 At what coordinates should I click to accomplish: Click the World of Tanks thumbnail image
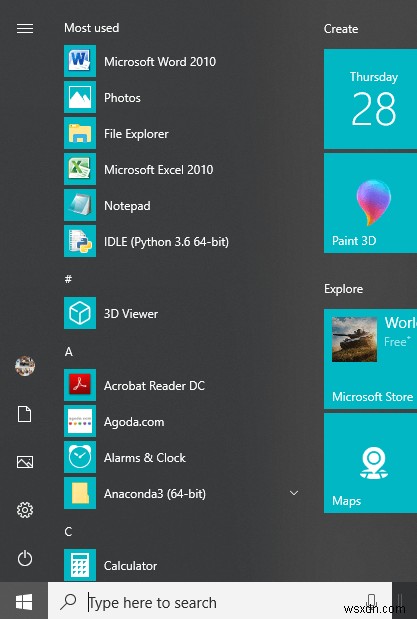354,339
